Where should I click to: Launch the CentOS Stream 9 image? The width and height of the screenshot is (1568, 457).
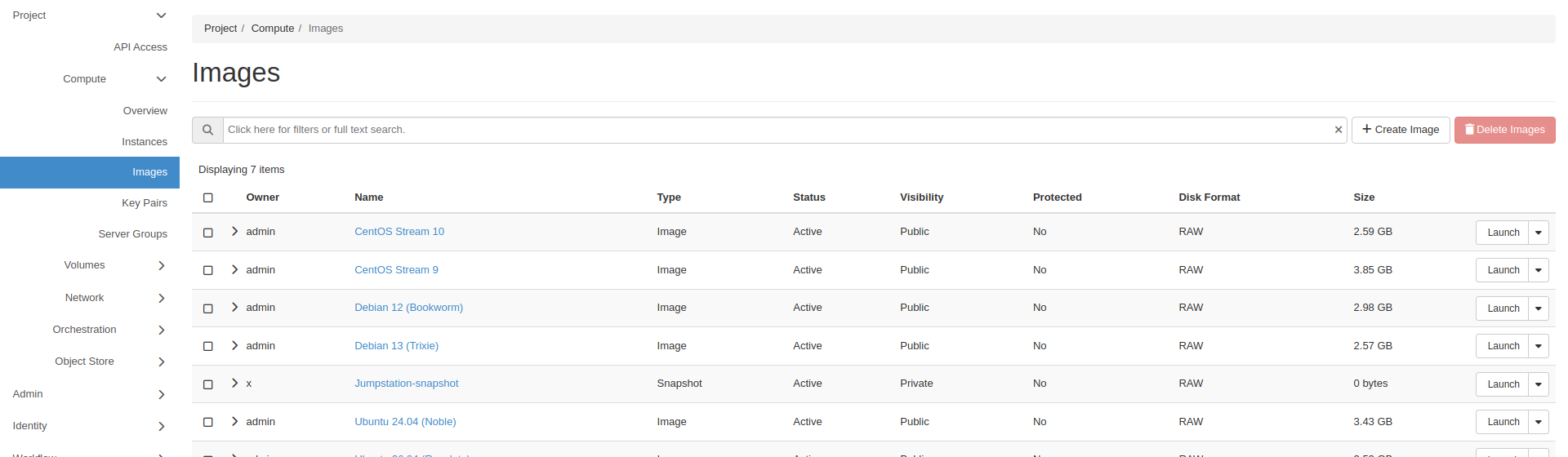pyautogui.click(x=1503, y=270)
